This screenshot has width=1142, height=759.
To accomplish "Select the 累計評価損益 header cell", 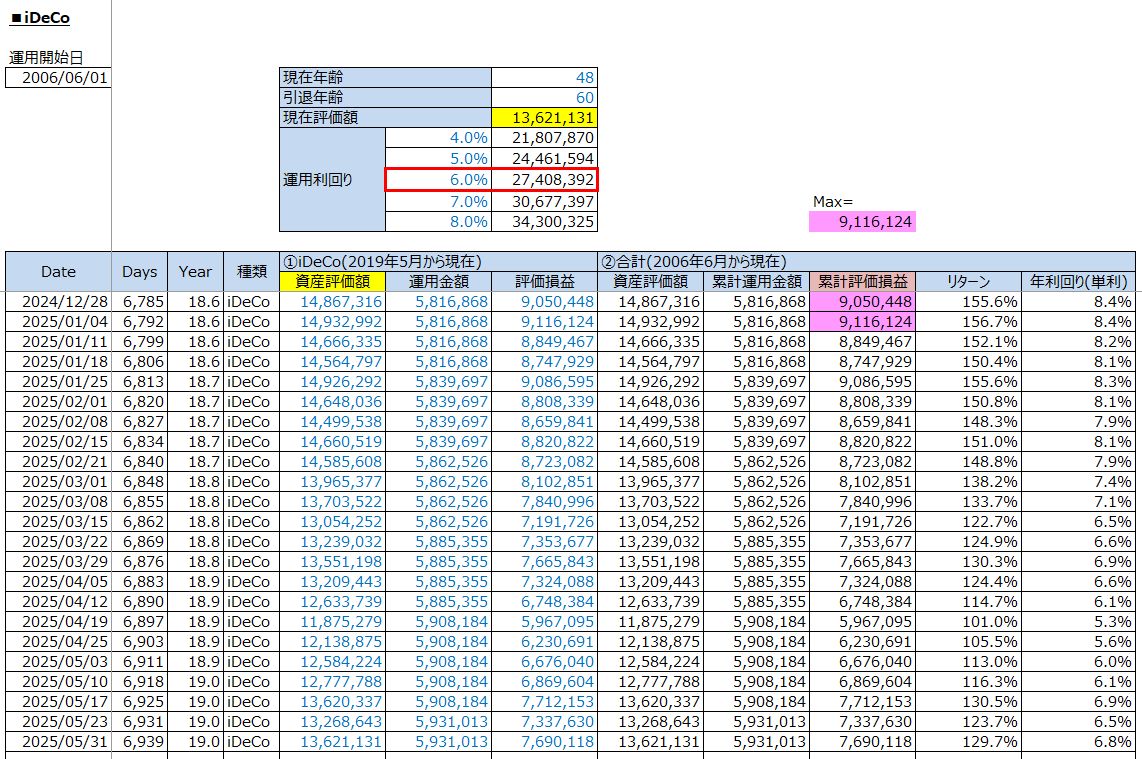I will pos(862,282).
